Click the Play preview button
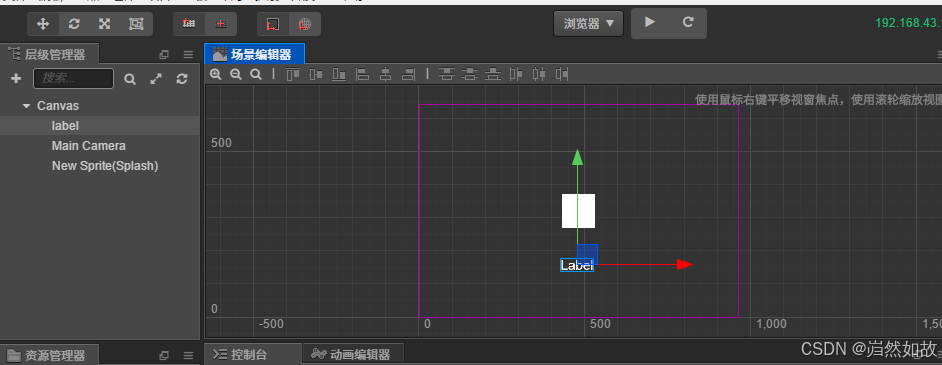The width and height of the screenshot is (942, 365). [649, 23]
